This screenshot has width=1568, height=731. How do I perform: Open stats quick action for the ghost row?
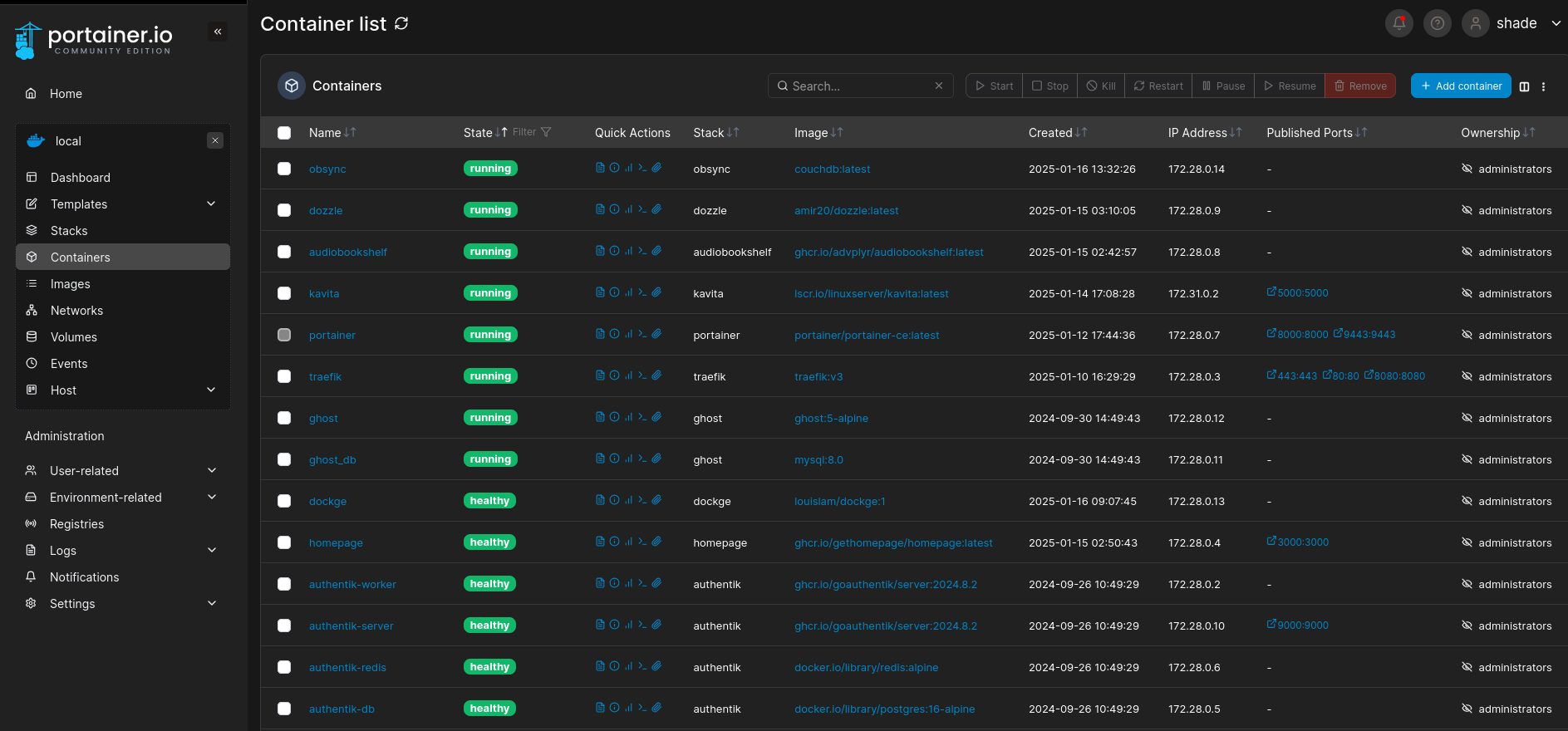pyautogui.click(x=628, y=417)
